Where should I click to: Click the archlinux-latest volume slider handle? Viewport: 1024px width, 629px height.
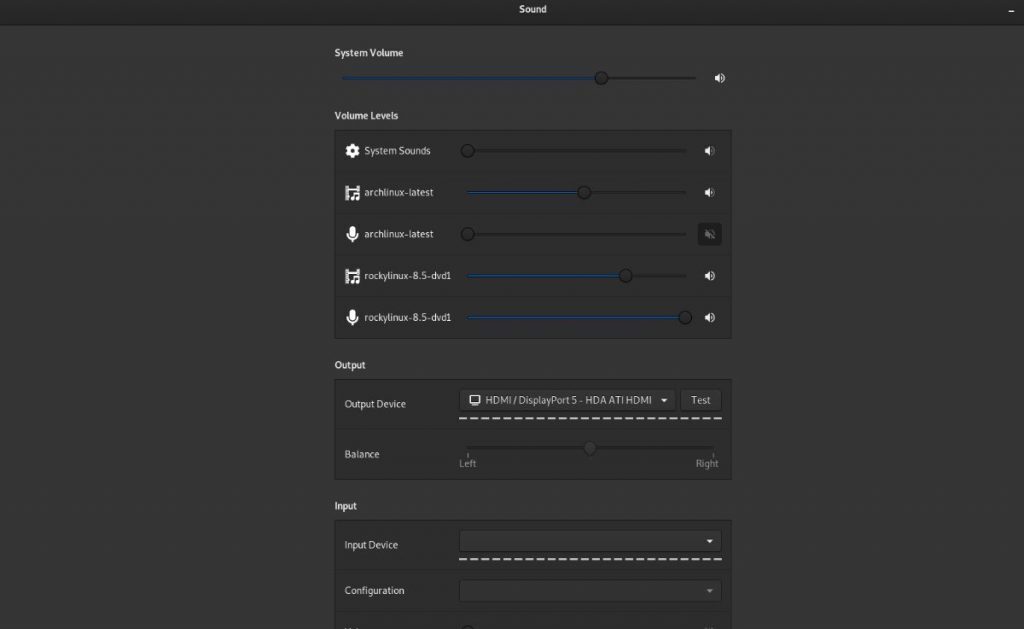584,192
